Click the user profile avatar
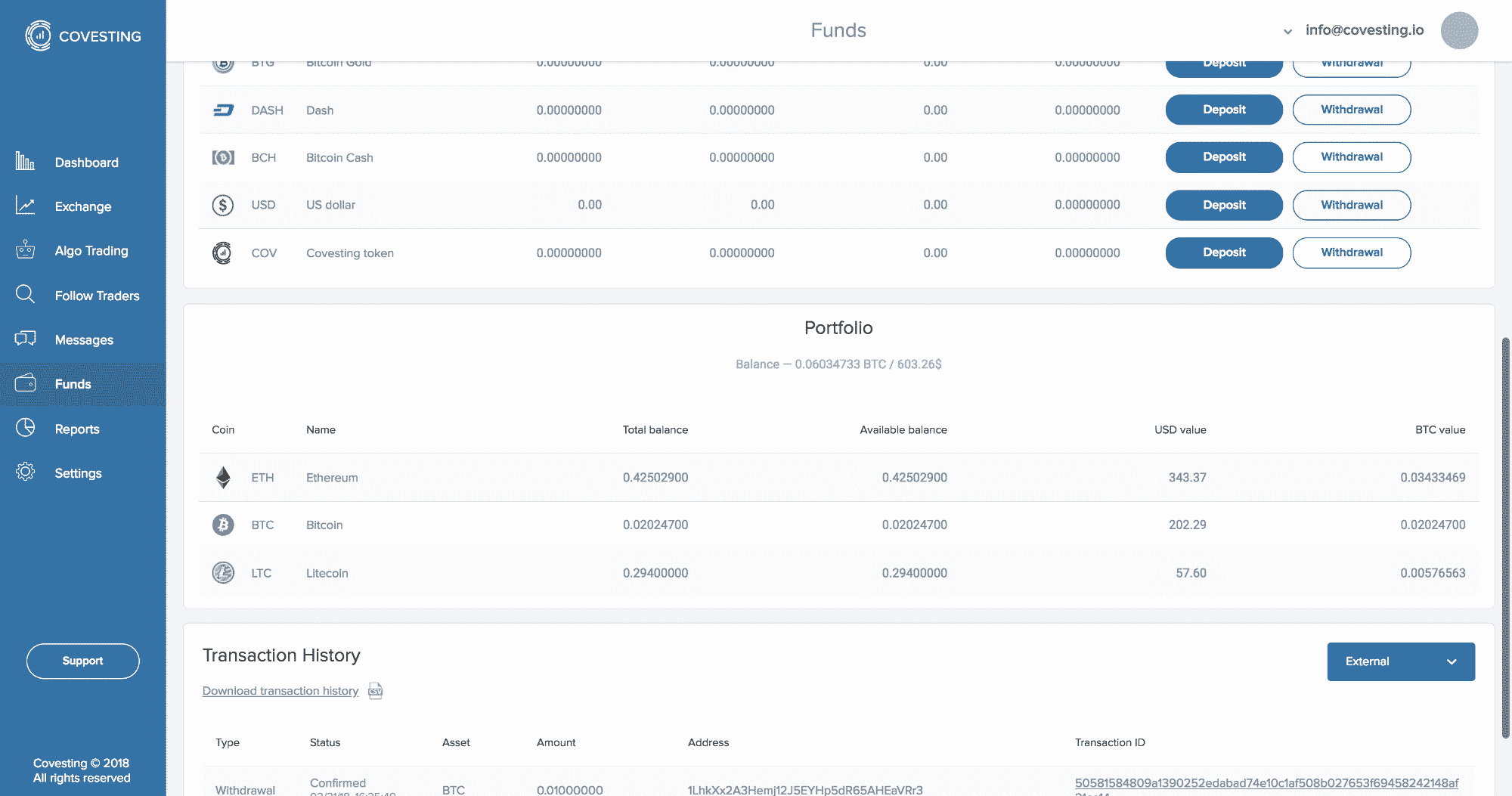Screen dimensions: 1512x796 [x=1458, y=31]
